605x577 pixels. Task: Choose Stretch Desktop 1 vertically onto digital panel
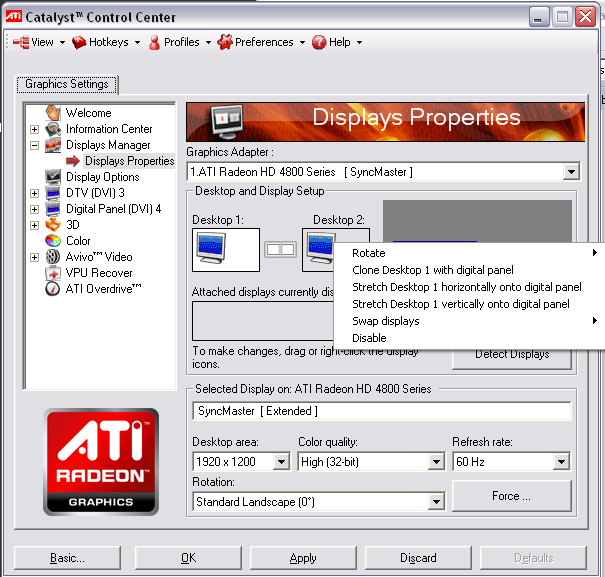tap(469, 304)
